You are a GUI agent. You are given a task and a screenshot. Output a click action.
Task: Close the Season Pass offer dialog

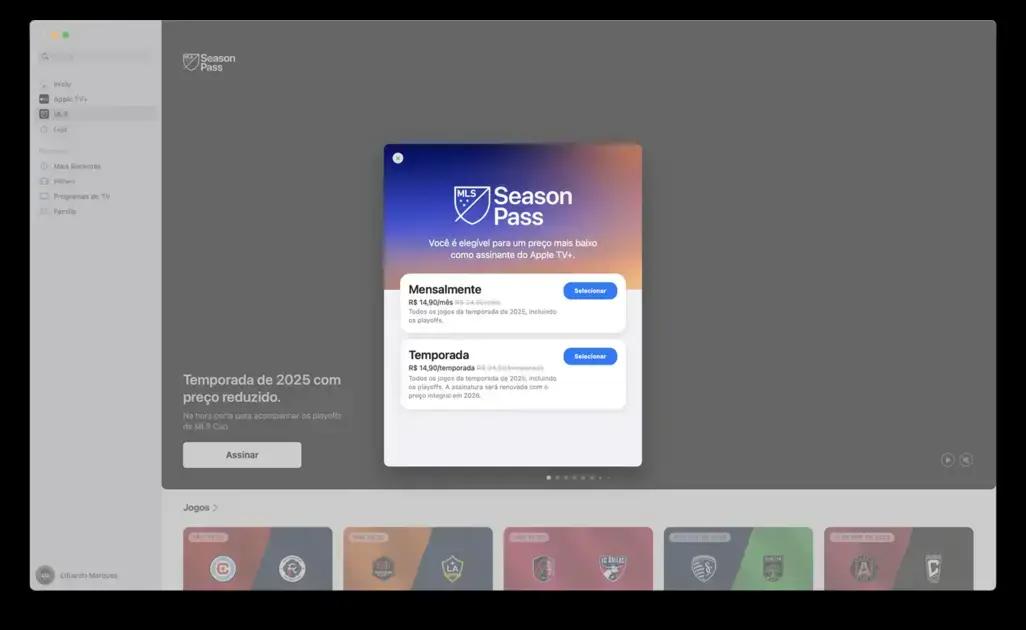pyautogui.click(x=398, y=158)
